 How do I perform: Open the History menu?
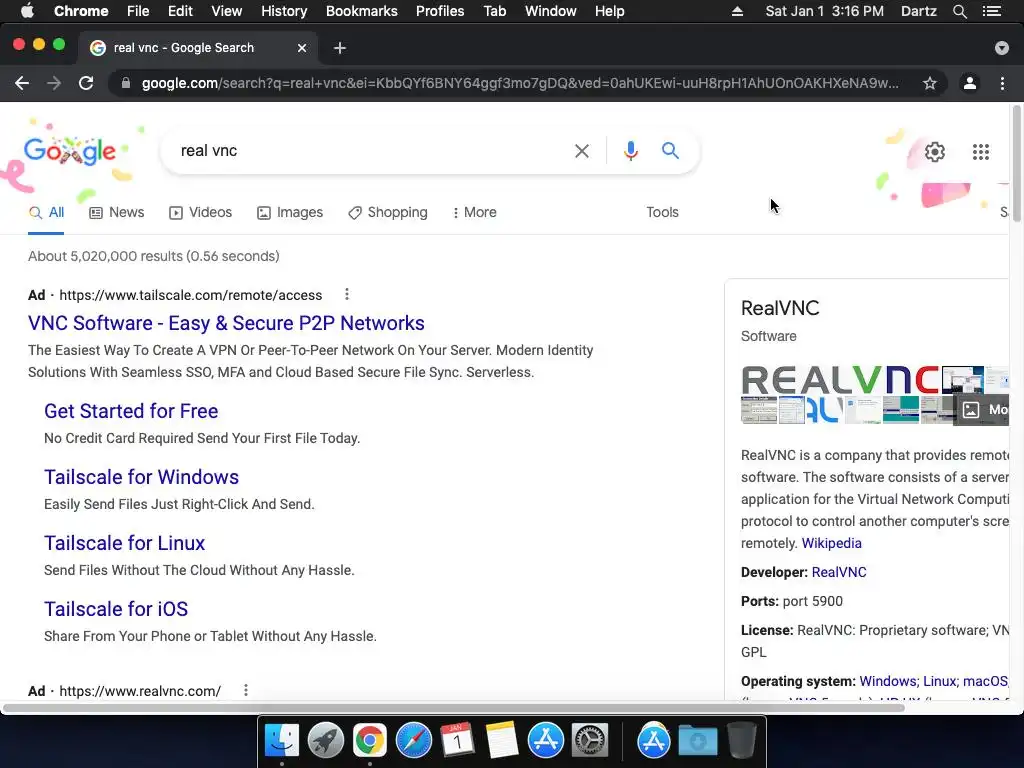(283, 11)
